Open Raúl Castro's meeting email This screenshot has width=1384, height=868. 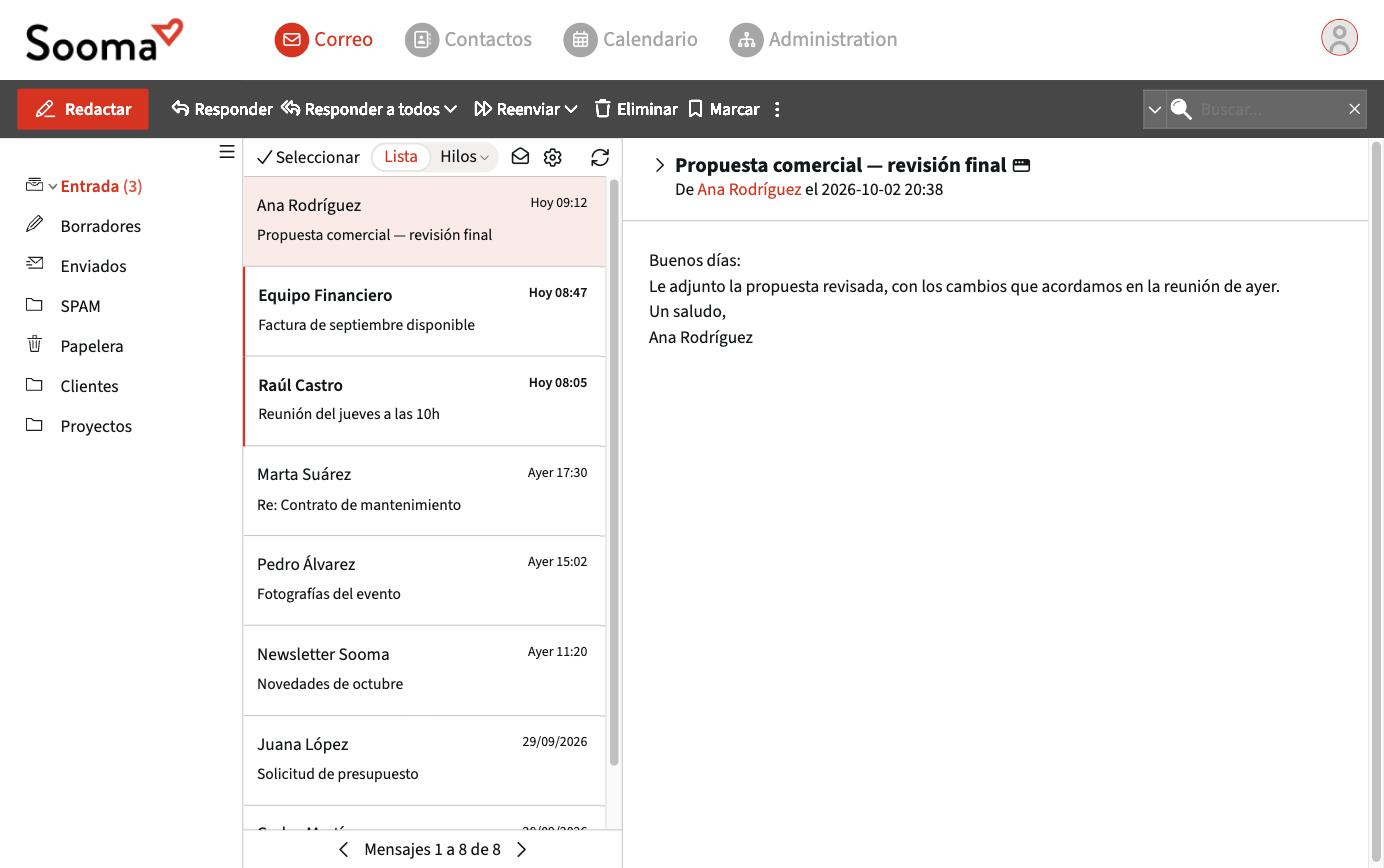pyautogui.click(x=425, y=401)
